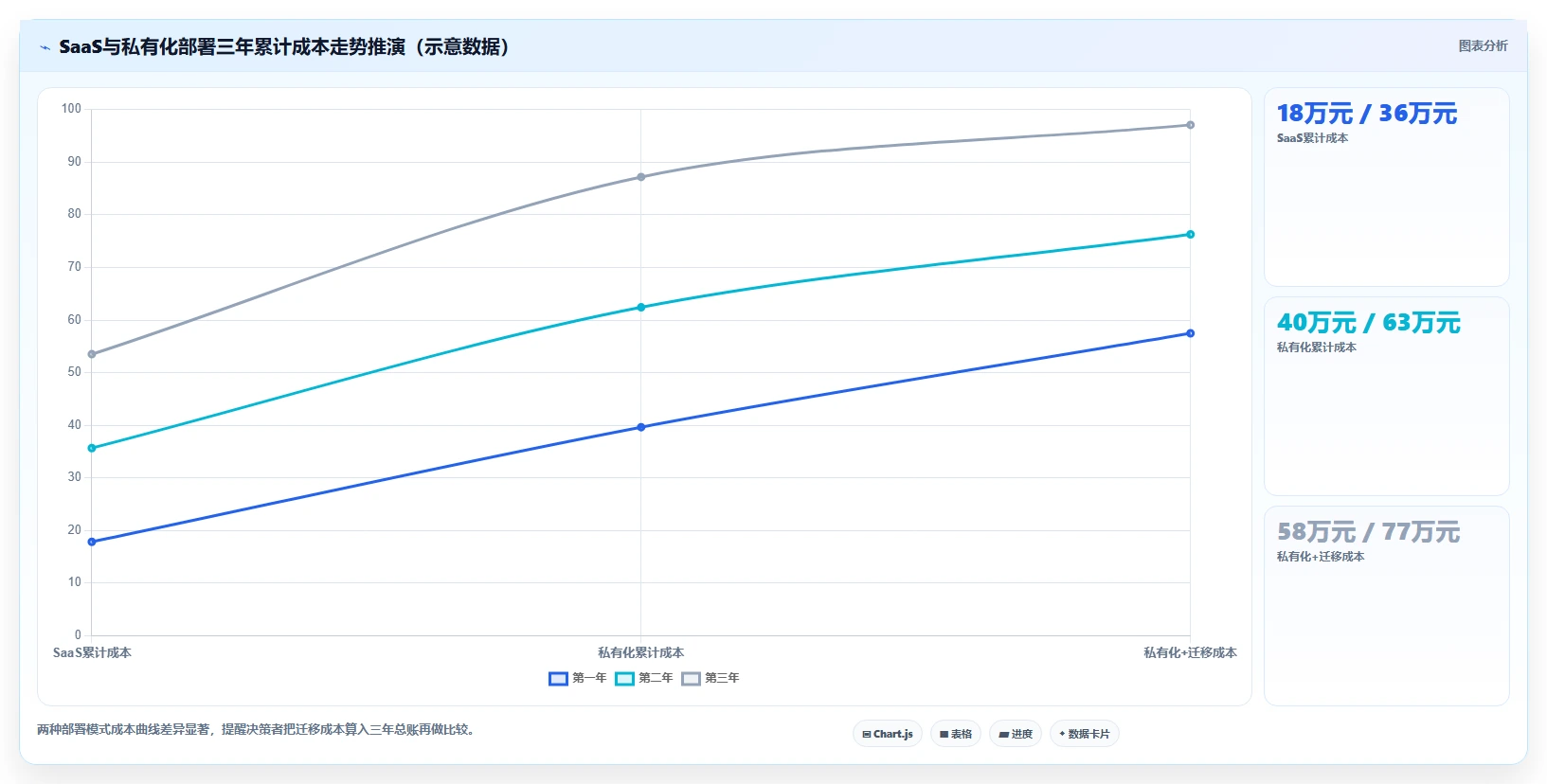This screenshot has height=784, width=1547.
Task: Click the teal 第二年 legend color box
Action: 624,678
